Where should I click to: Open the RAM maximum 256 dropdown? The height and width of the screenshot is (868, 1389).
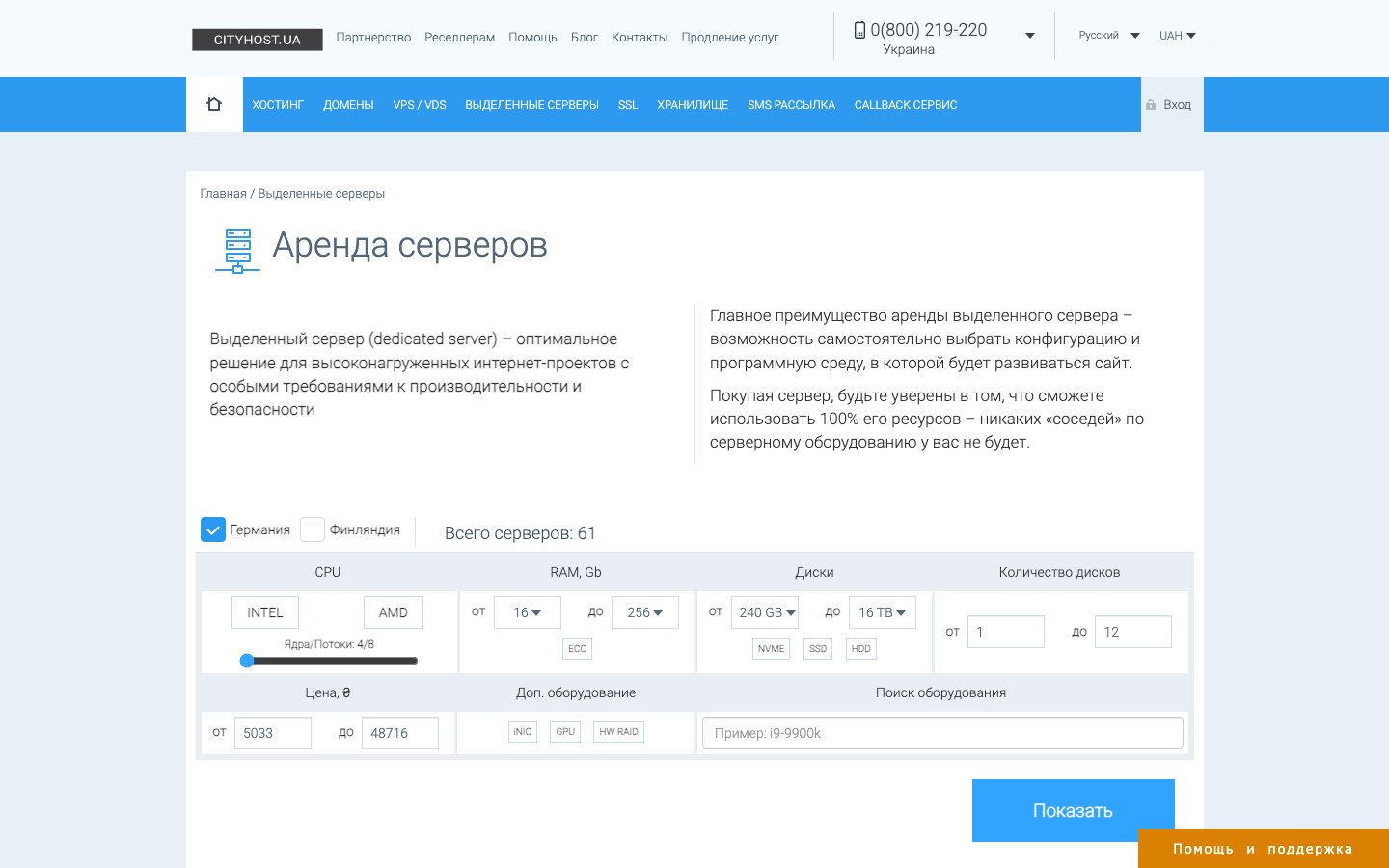click(645, 612)
